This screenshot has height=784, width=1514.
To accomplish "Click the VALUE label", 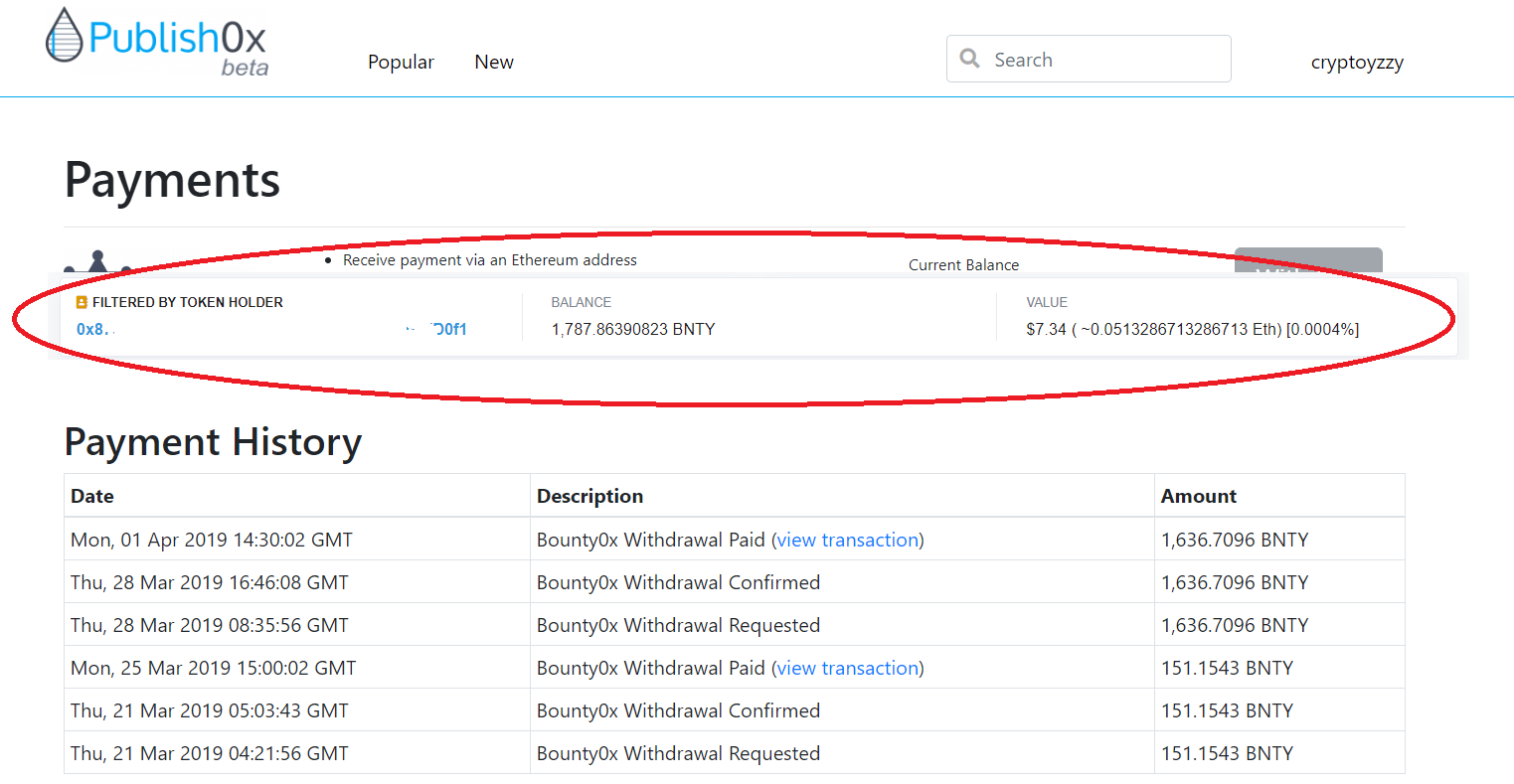I will [x=1047, y=302].
